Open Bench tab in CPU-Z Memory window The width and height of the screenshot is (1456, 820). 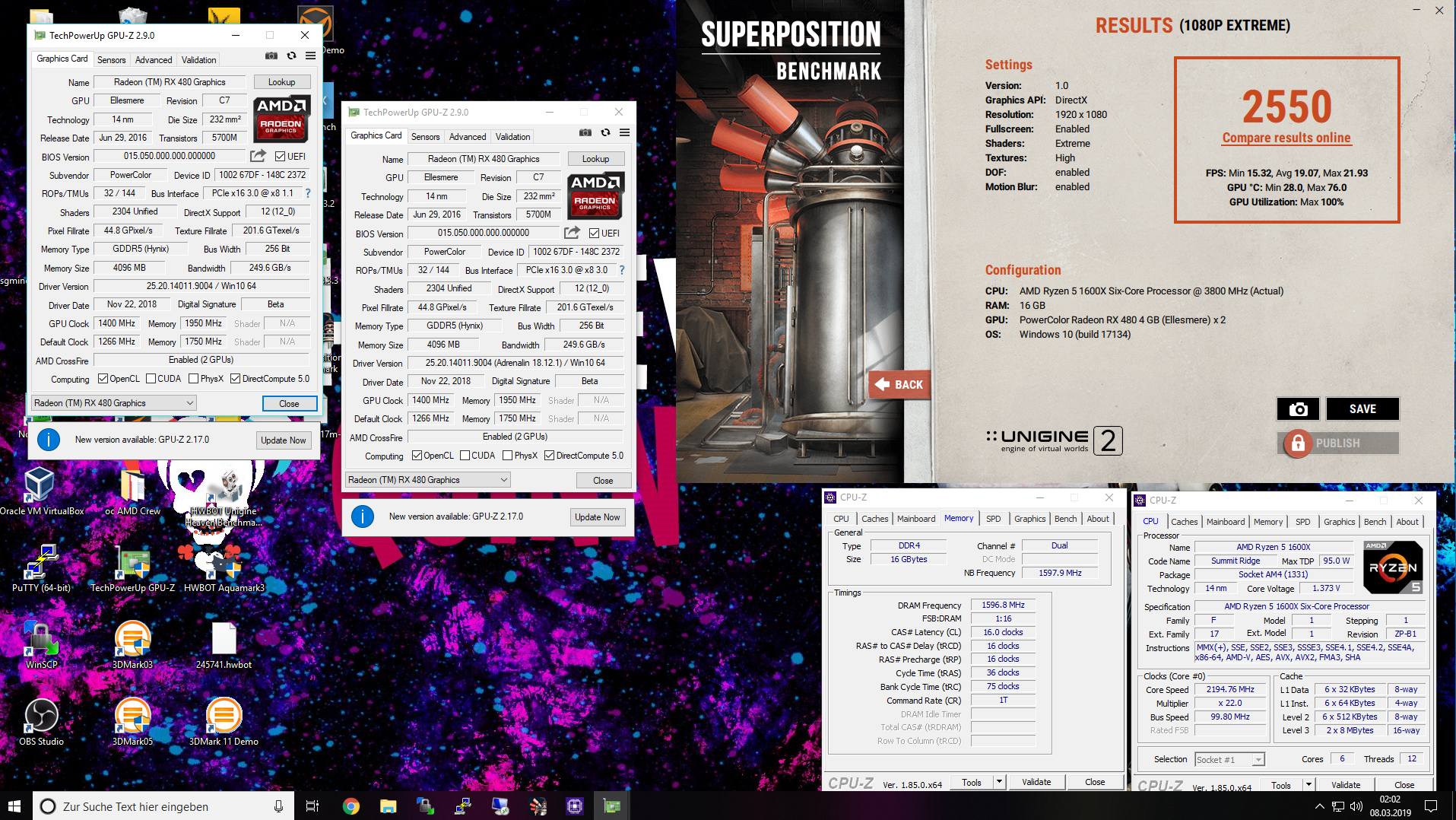point(1065,519)
